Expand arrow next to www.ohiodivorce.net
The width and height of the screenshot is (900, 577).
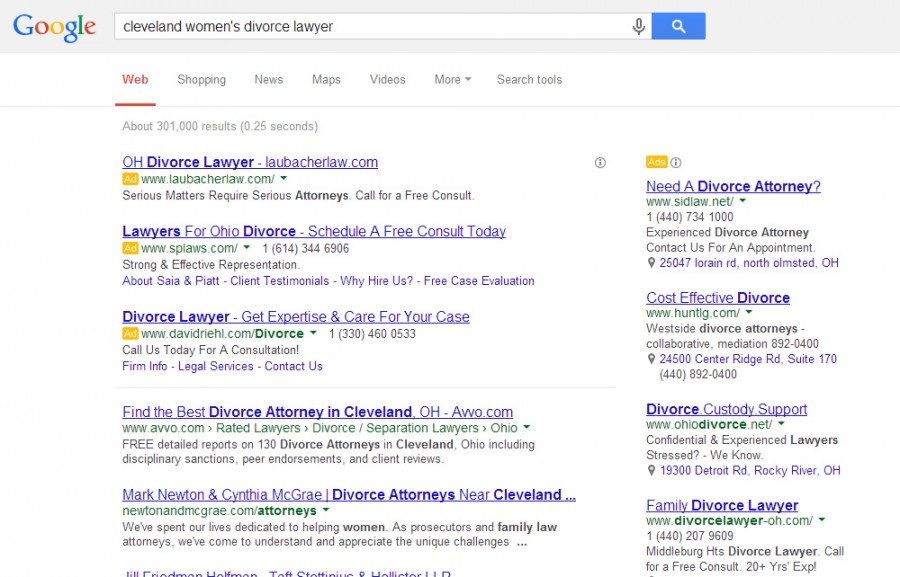pos(781,424)
